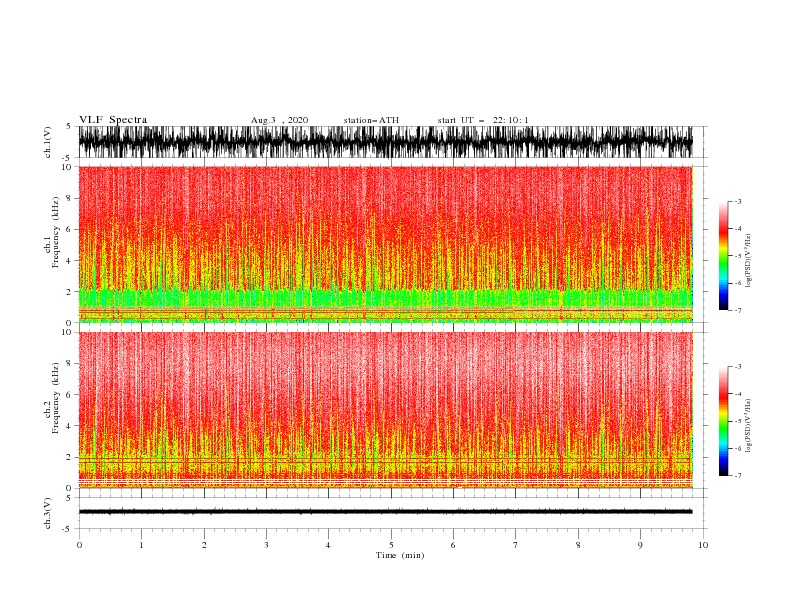Click the "7" tick on the time axis
The height and width of the screenshot is (612, 792).
point(516,545)
